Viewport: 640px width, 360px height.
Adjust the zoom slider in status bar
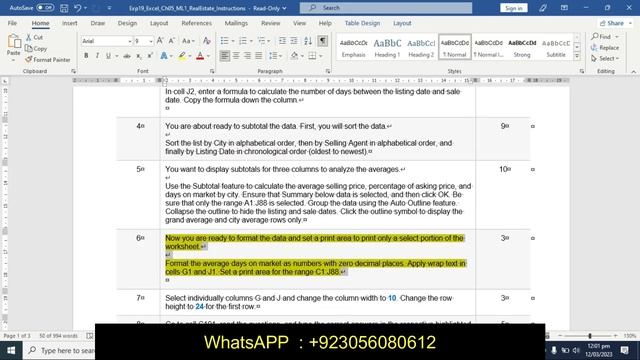pyautogui.click(x=590, y=336)
